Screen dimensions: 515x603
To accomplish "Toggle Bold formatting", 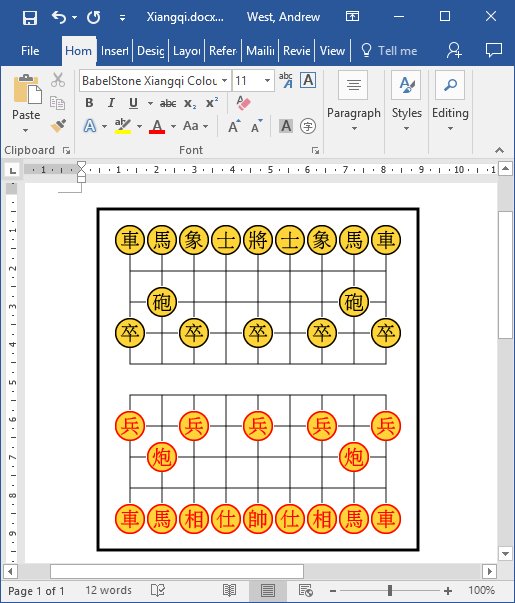I will [x=89, y=103].
